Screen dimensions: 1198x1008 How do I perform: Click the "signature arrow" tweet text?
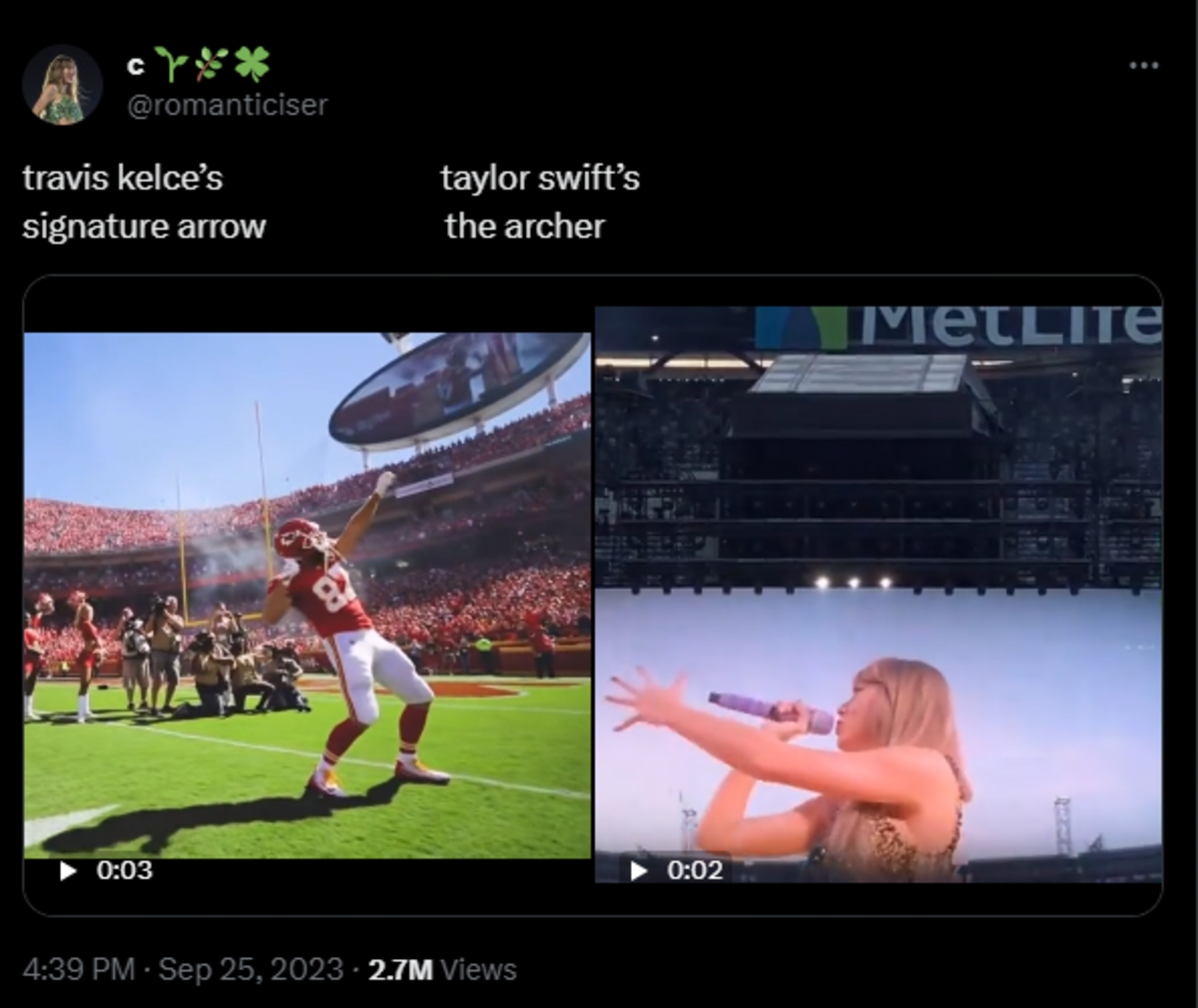point(144,227)
